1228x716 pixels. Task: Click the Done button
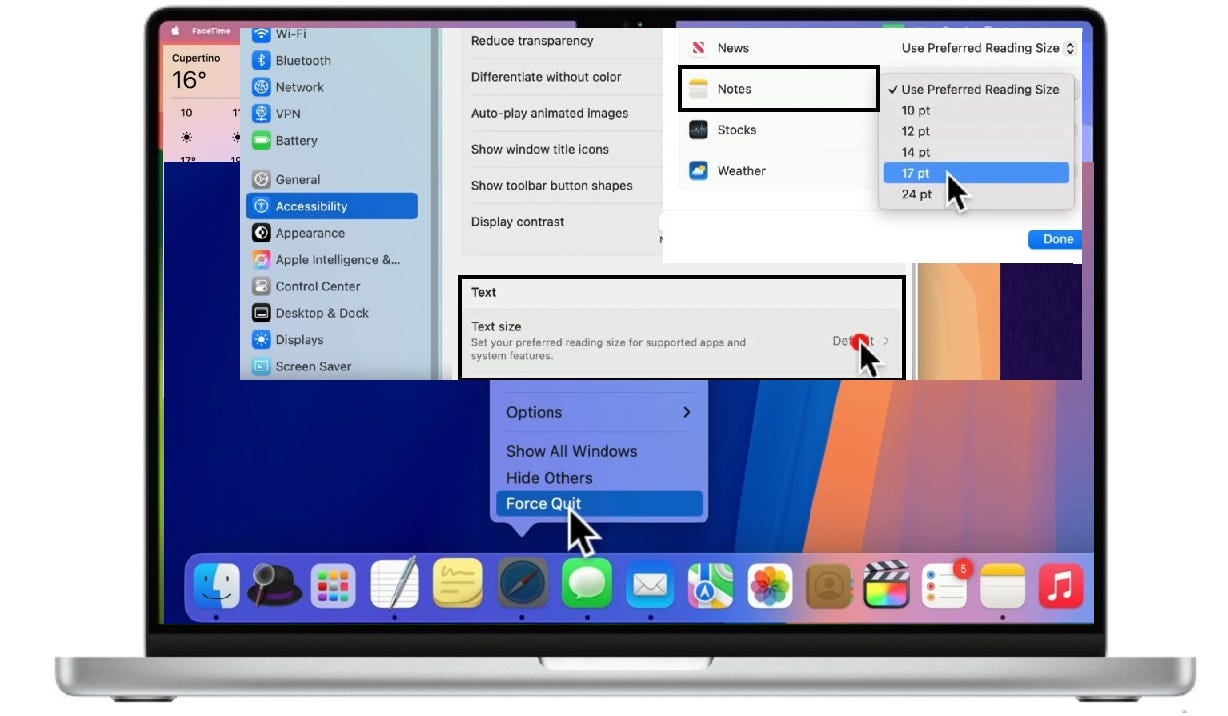(x=1054, y=239)
